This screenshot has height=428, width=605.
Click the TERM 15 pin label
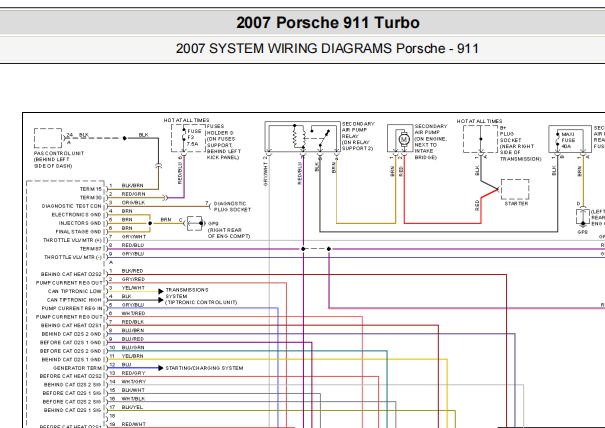tap(91, 189)
